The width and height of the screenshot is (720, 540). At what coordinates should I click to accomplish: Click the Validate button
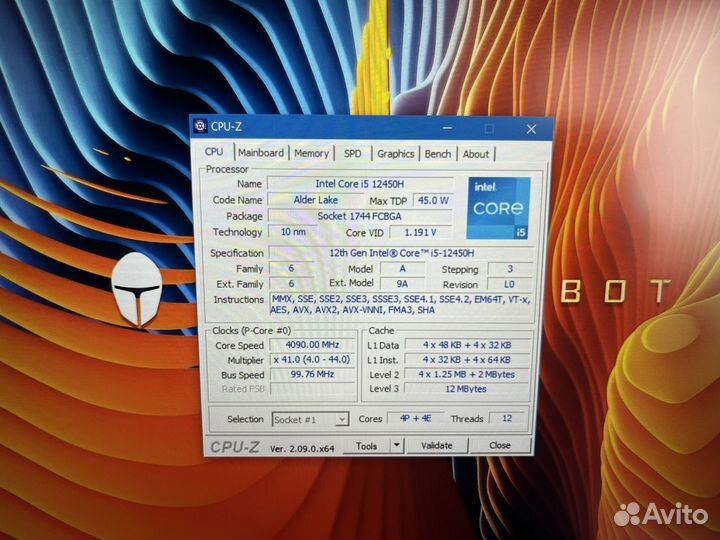437,445
